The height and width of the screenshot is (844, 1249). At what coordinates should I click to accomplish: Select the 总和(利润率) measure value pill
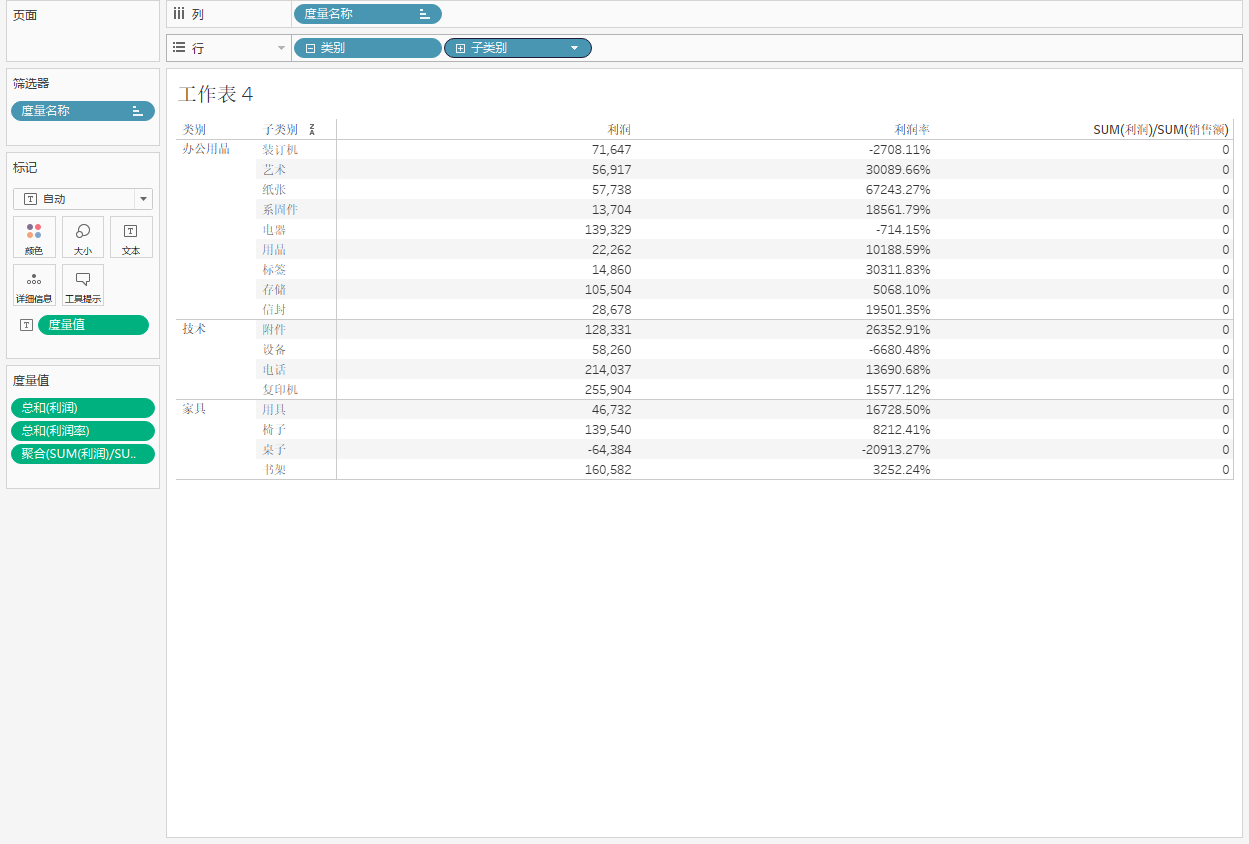(83, 431)
